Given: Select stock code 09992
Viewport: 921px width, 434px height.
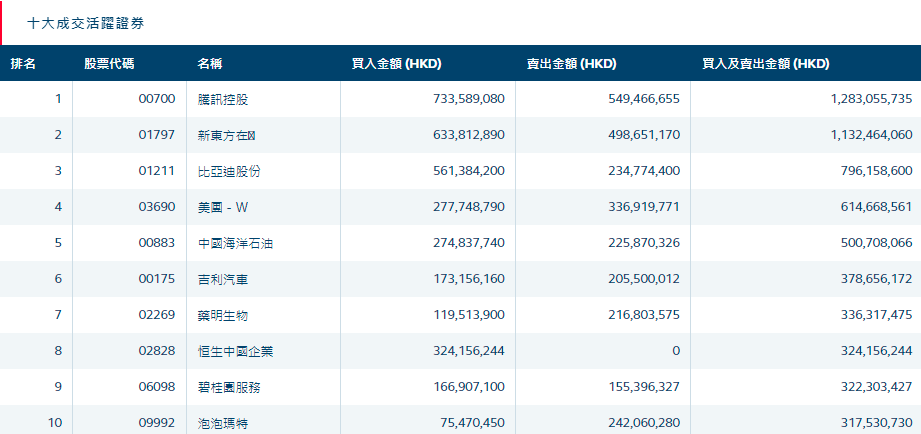Looking at the screenshot, I should coord(157,422).
